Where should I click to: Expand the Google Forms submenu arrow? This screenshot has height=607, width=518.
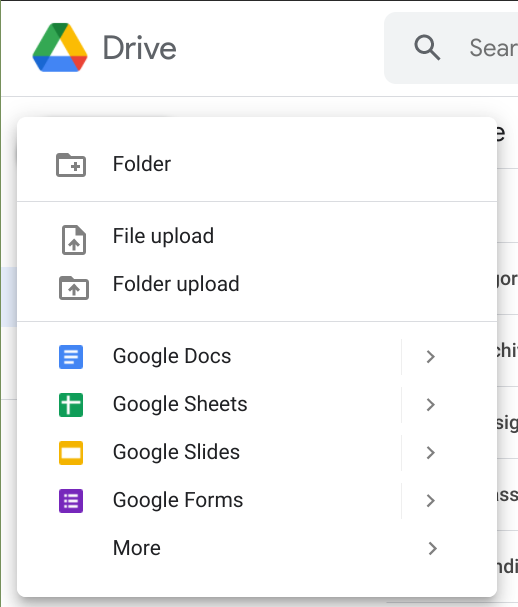(x=431, y=501)
